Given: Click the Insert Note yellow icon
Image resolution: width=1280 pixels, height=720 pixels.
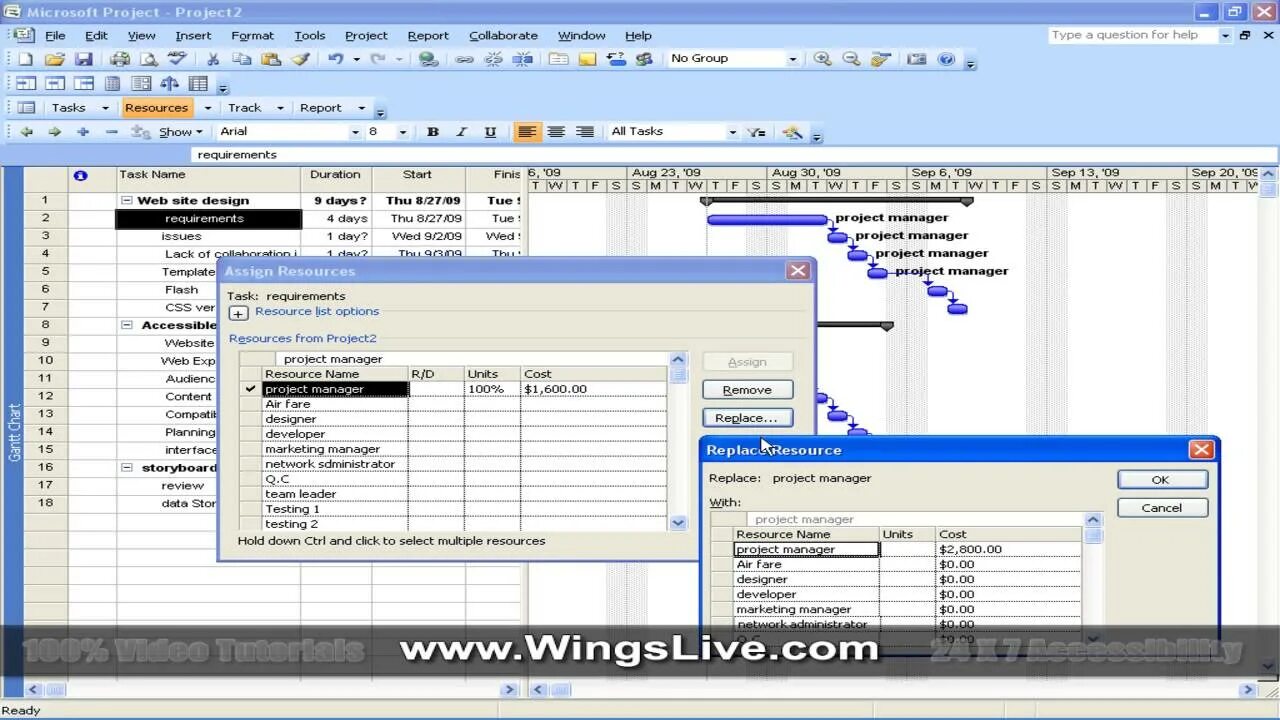Looking at the screenshot, I should 586,58.
